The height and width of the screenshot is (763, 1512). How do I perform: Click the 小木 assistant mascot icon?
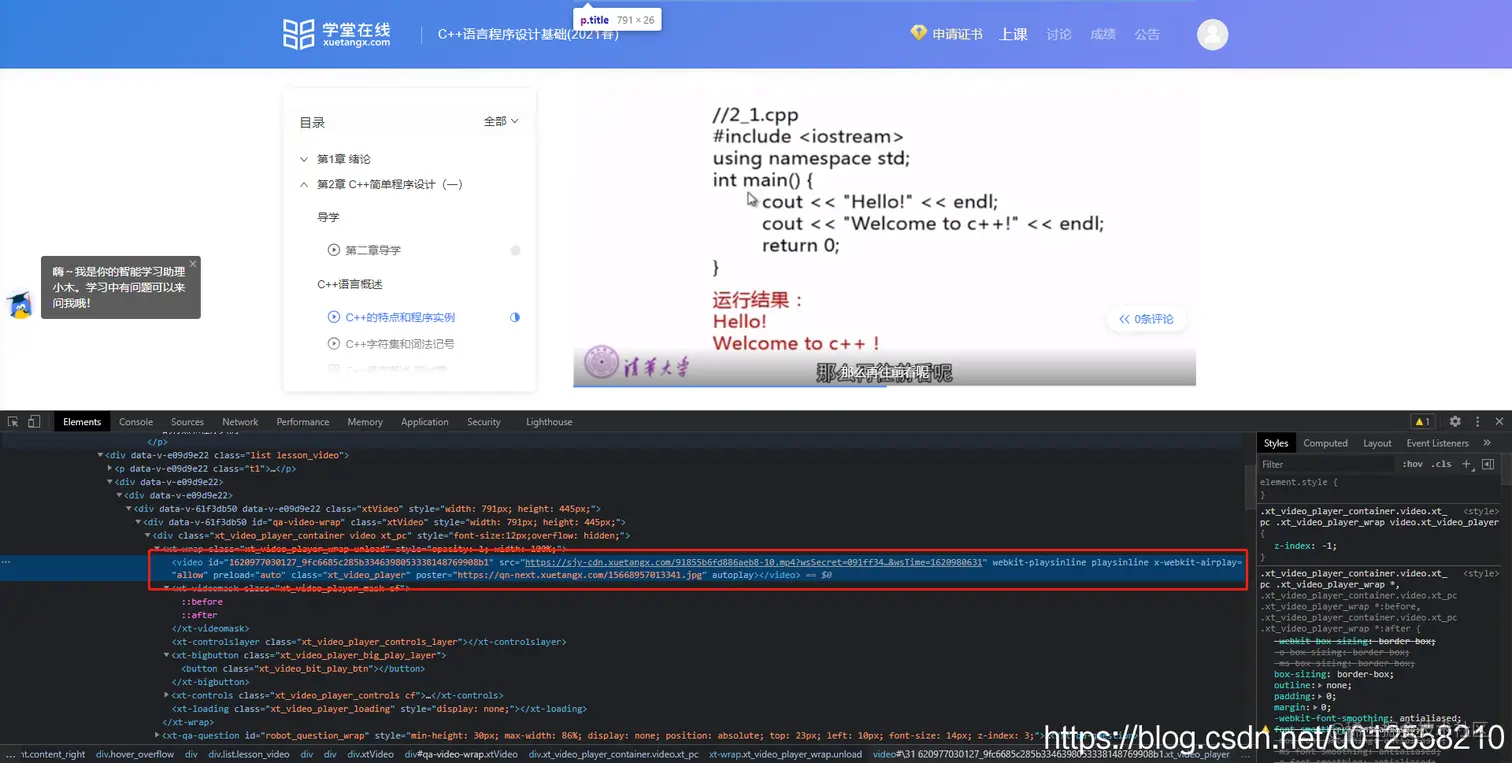19,305
